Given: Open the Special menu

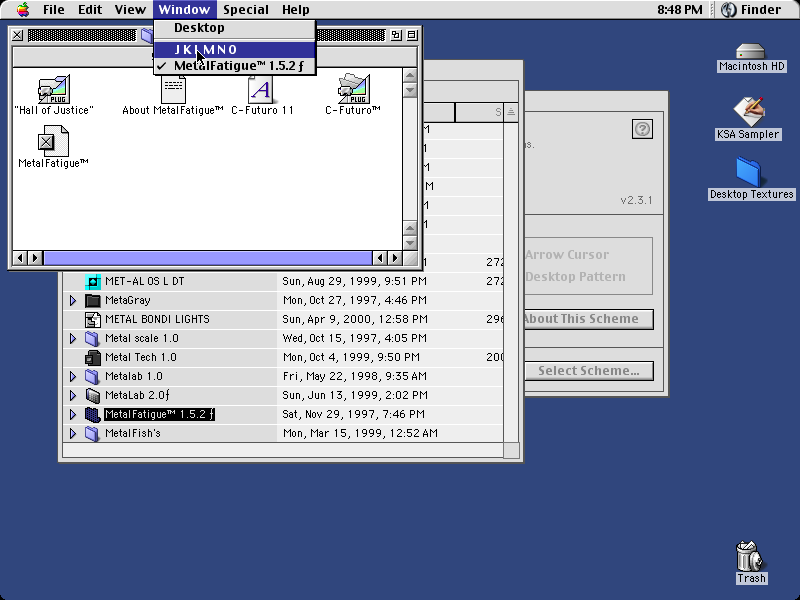Looking at the screenshot, I should coord(245,9).
